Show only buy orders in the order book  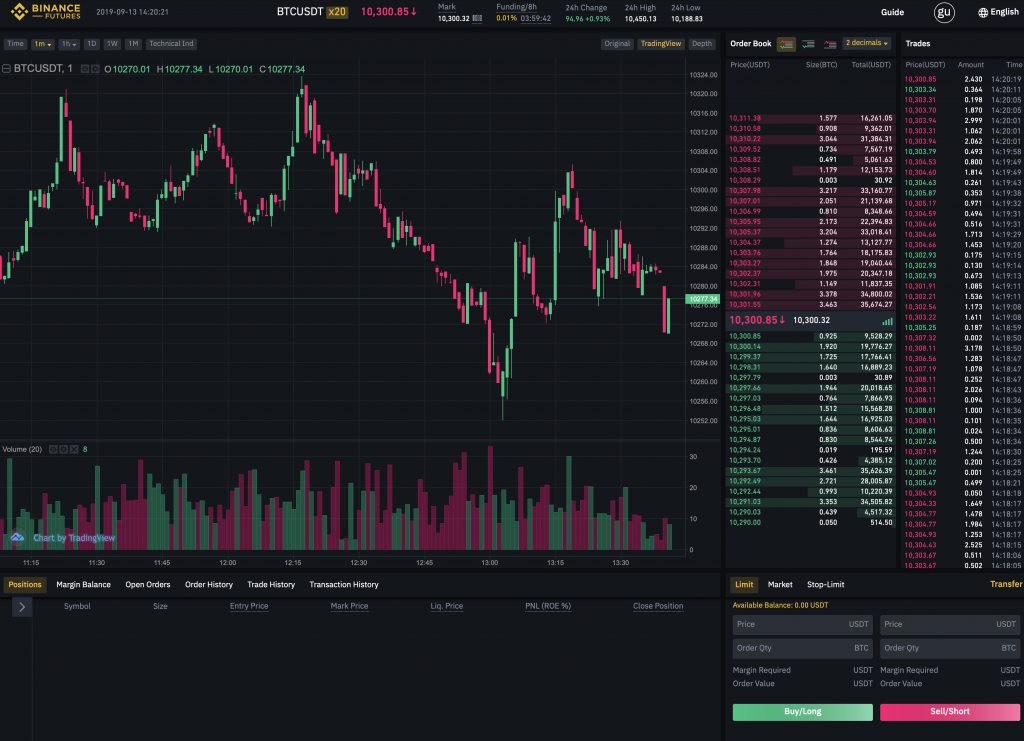pos(808,44)
